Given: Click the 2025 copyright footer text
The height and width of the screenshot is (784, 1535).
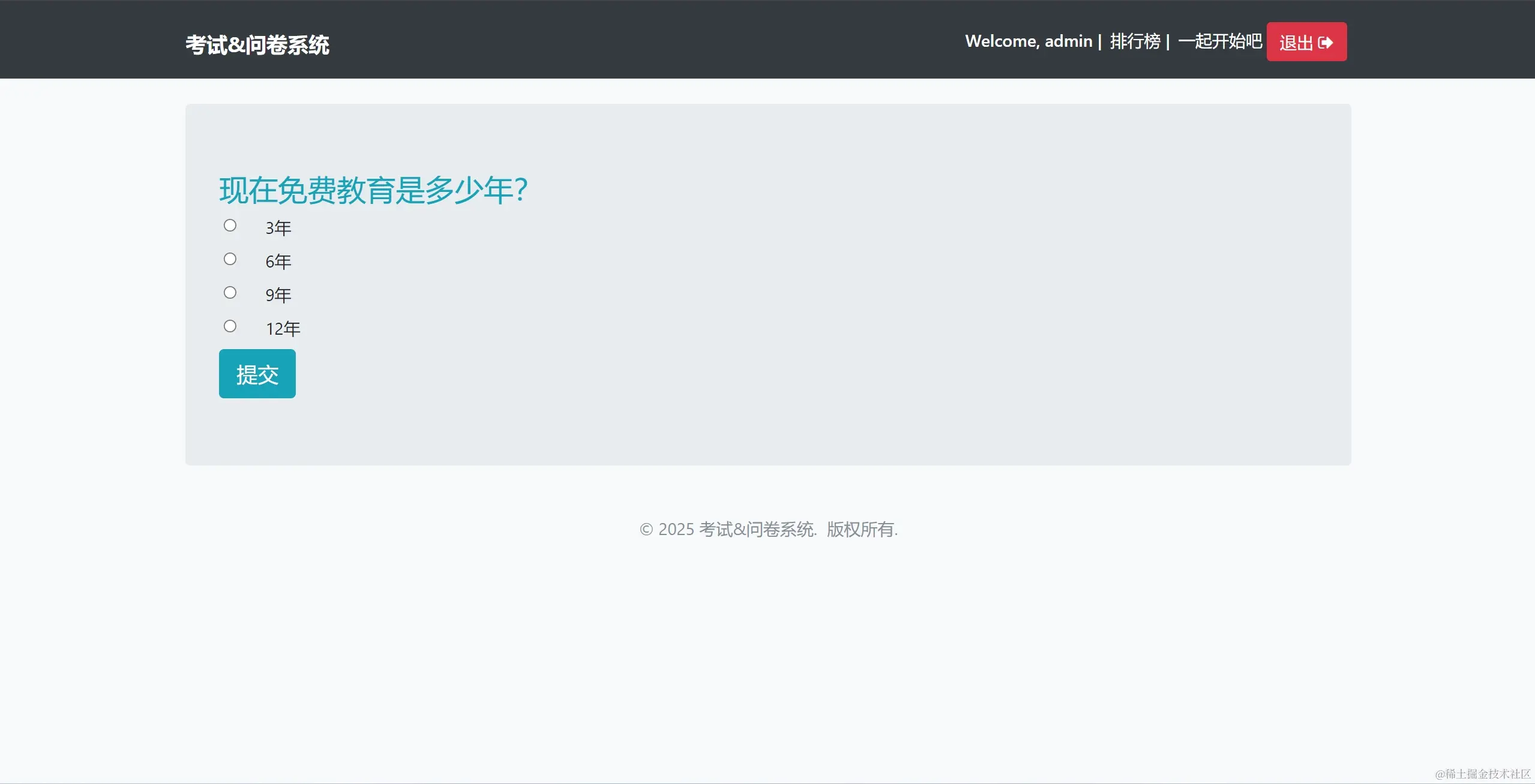Looking at the screenshot, I should tap(768, 529).
